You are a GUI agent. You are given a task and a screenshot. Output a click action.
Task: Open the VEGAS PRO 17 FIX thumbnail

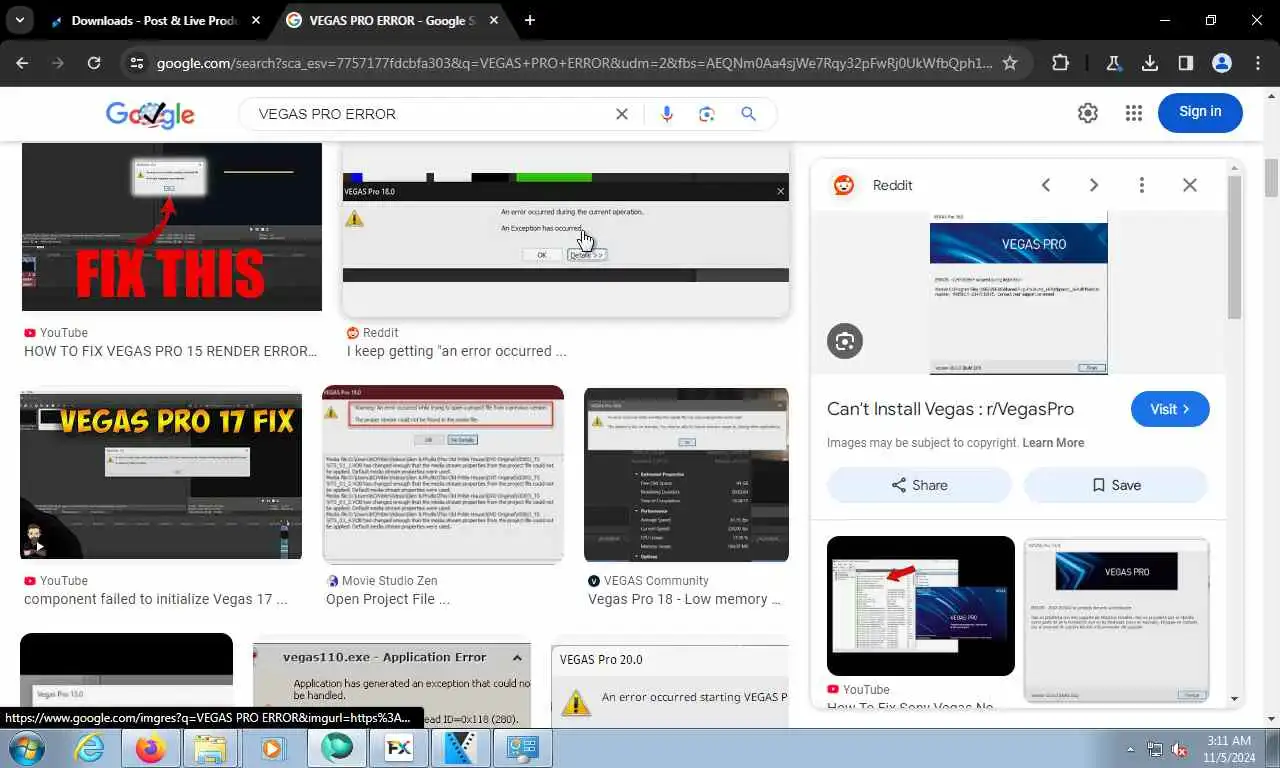coord(161,475)
